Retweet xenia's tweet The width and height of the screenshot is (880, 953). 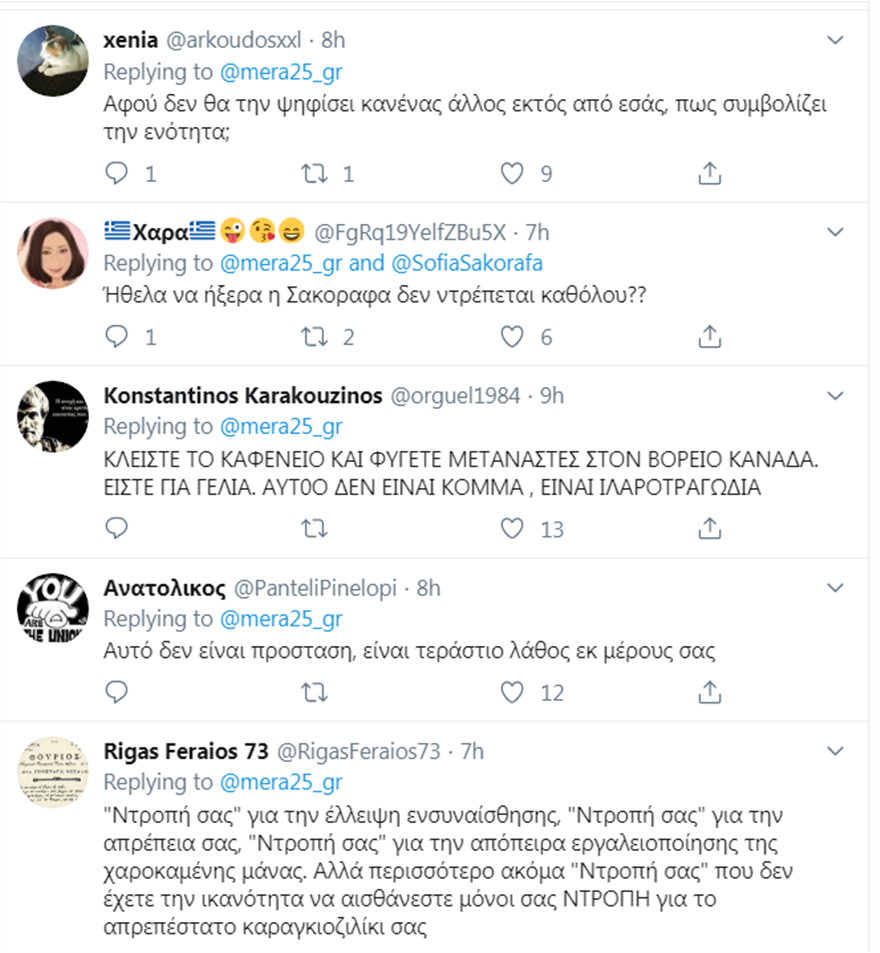315,174
